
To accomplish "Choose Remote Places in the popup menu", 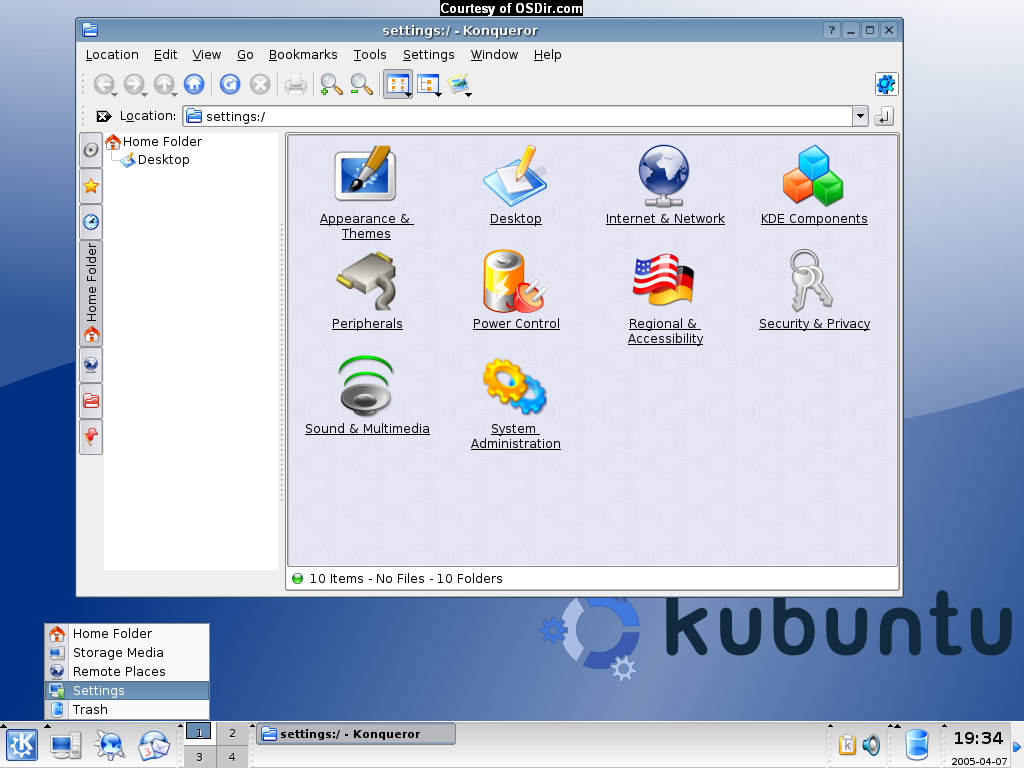I will click(x=127, y=671).
